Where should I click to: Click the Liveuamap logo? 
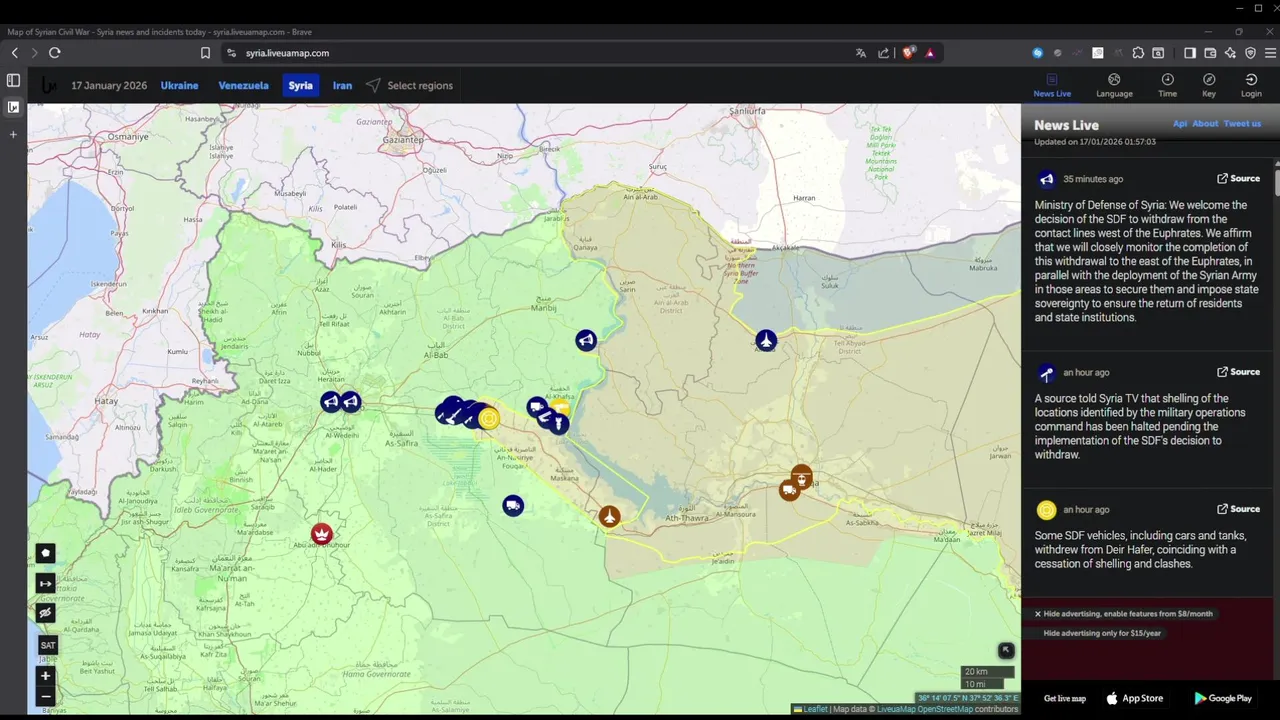coord(49,86)
